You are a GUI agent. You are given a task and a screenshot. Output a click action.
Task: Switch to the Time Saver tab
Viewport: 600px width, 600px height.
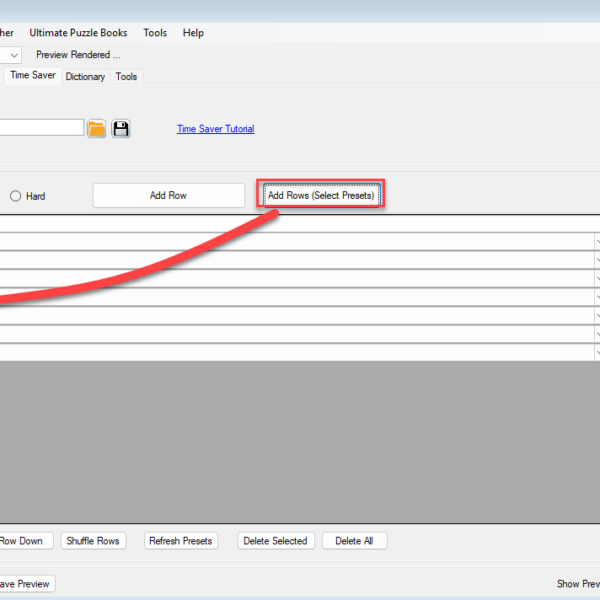[32, 75]
